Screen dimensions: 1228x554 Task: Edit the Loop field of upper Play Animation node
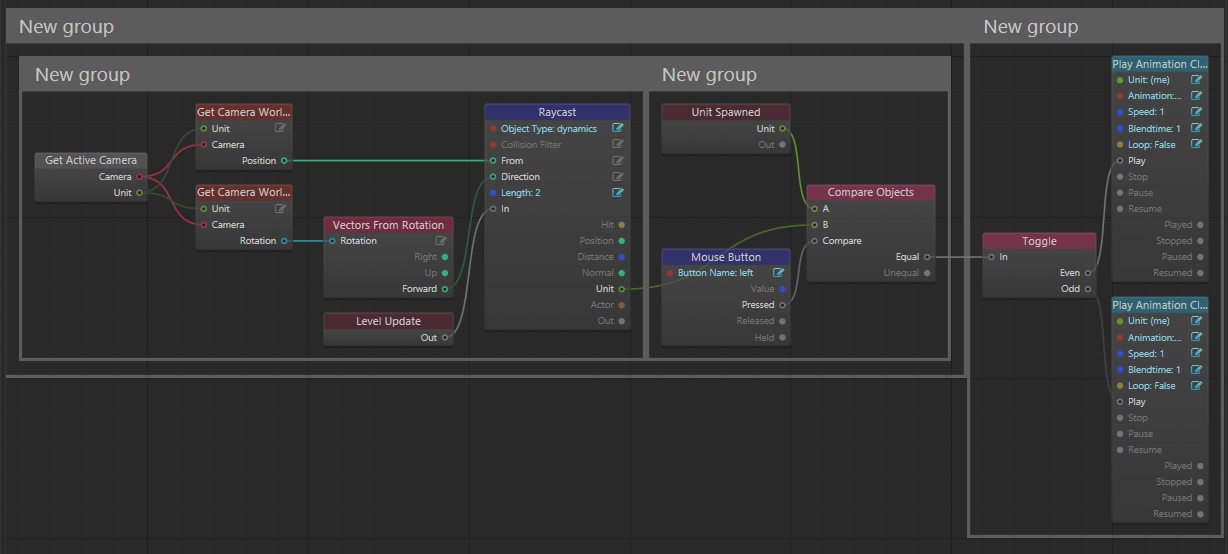(1196, 144)
